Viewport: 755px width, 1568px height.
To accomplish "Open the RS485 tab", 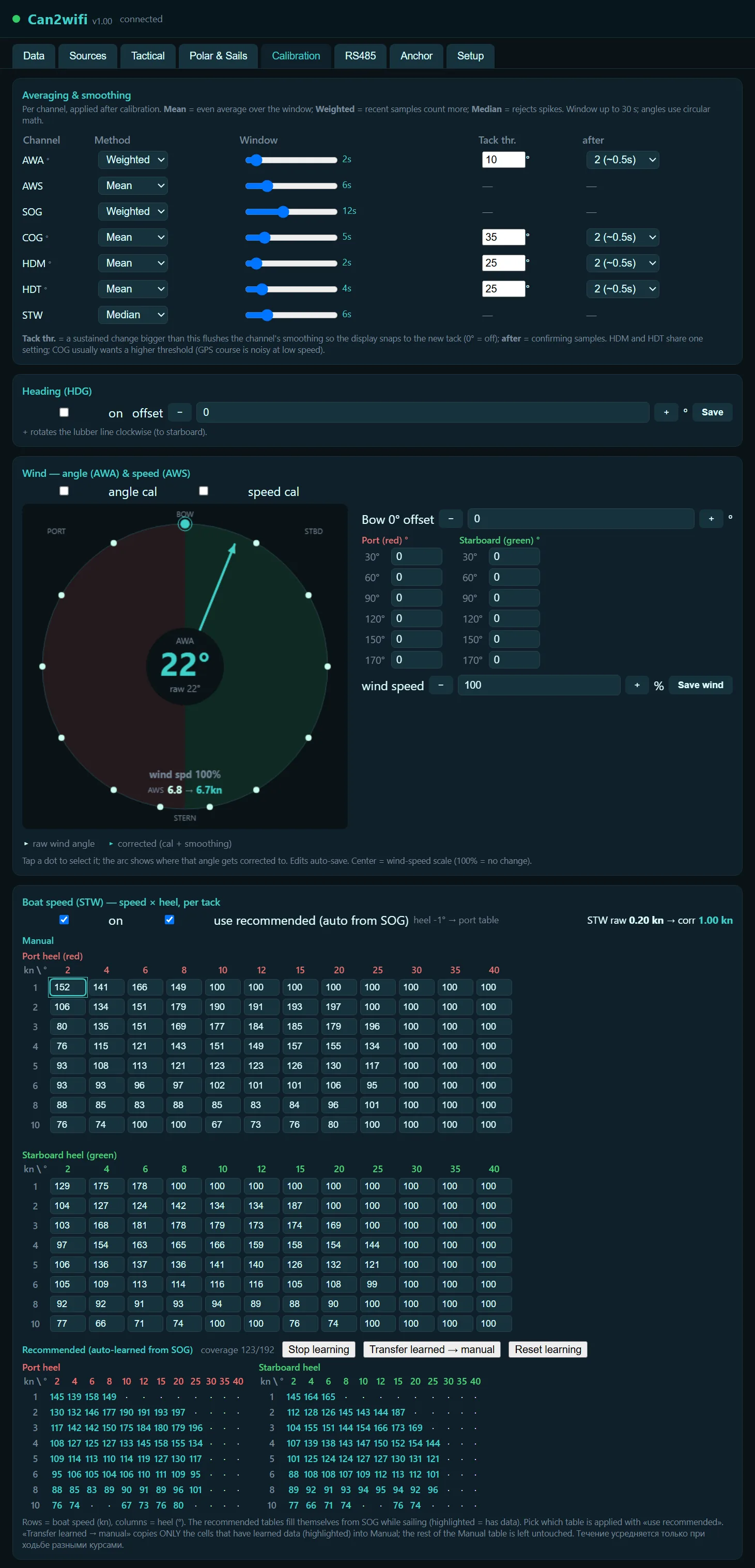I will coord(360,56).
